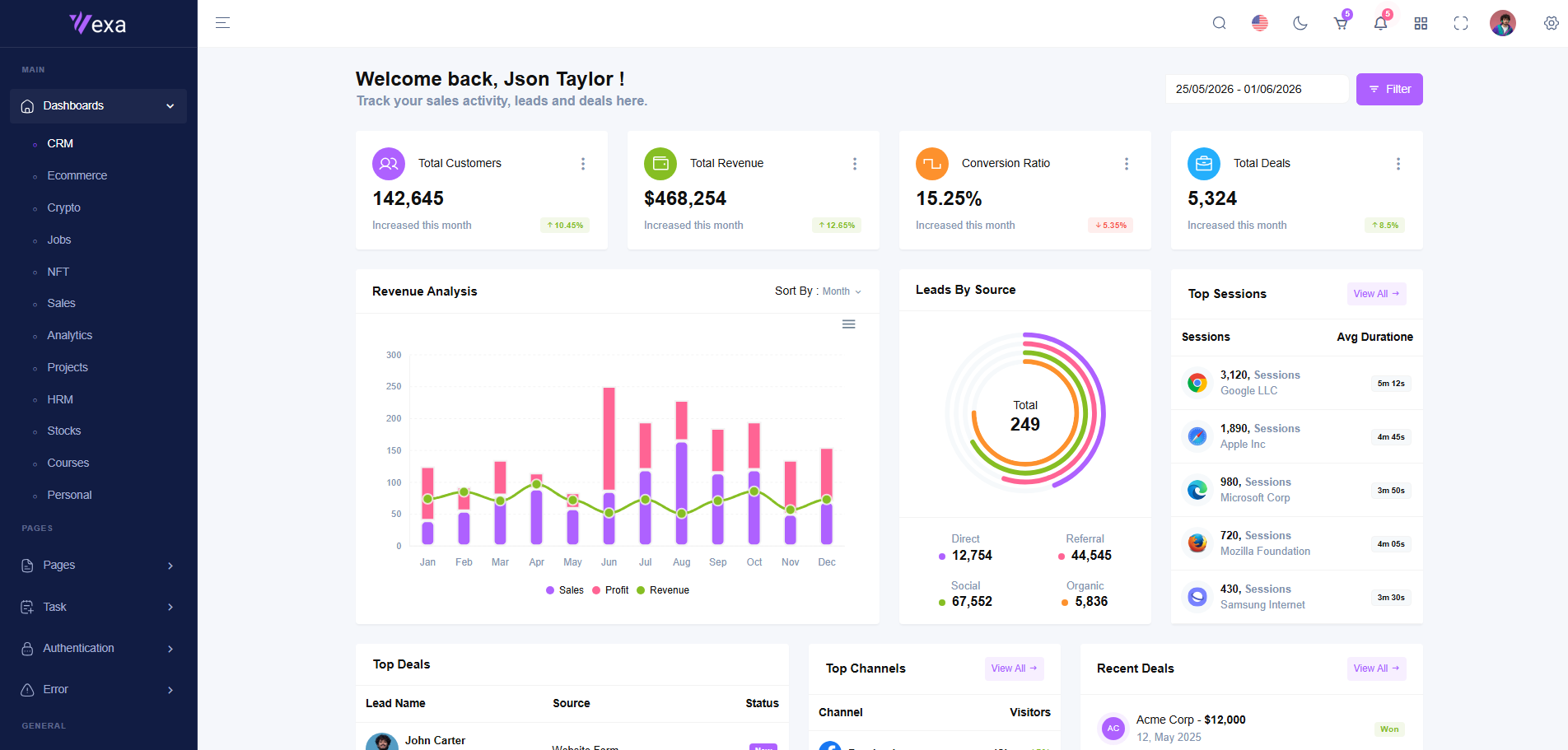Expand the Error menu
This screenshot has height=750, width=1568.
(98, 690)
